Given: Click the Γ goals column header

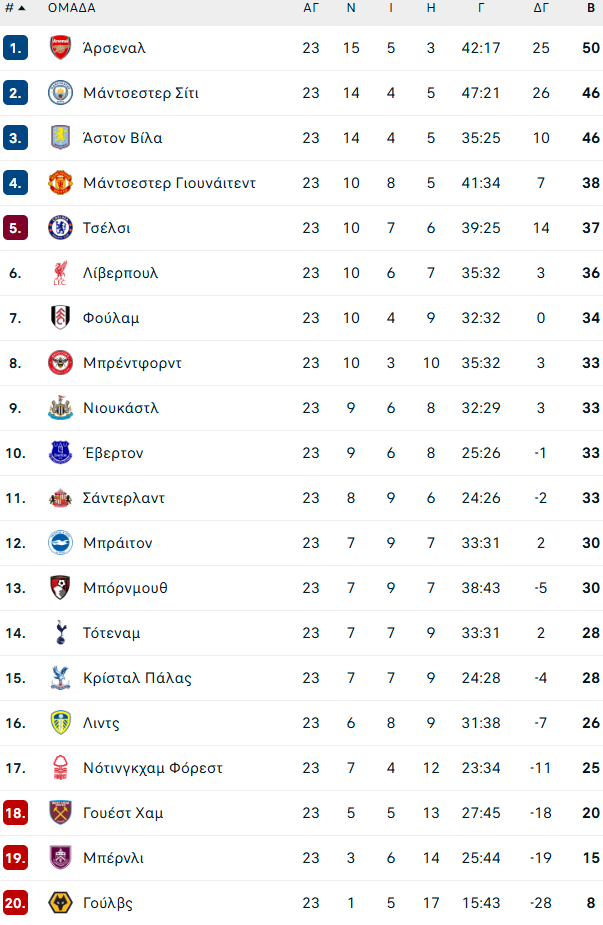Looking at the screenshot, I should [x=481, y=9].
